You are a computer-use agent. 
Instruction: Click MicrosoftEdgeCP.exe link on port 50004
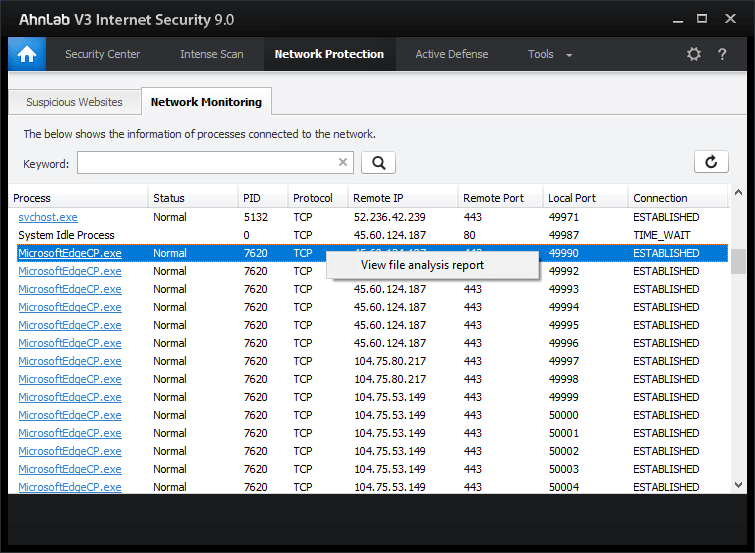click(x=70, y=487)
